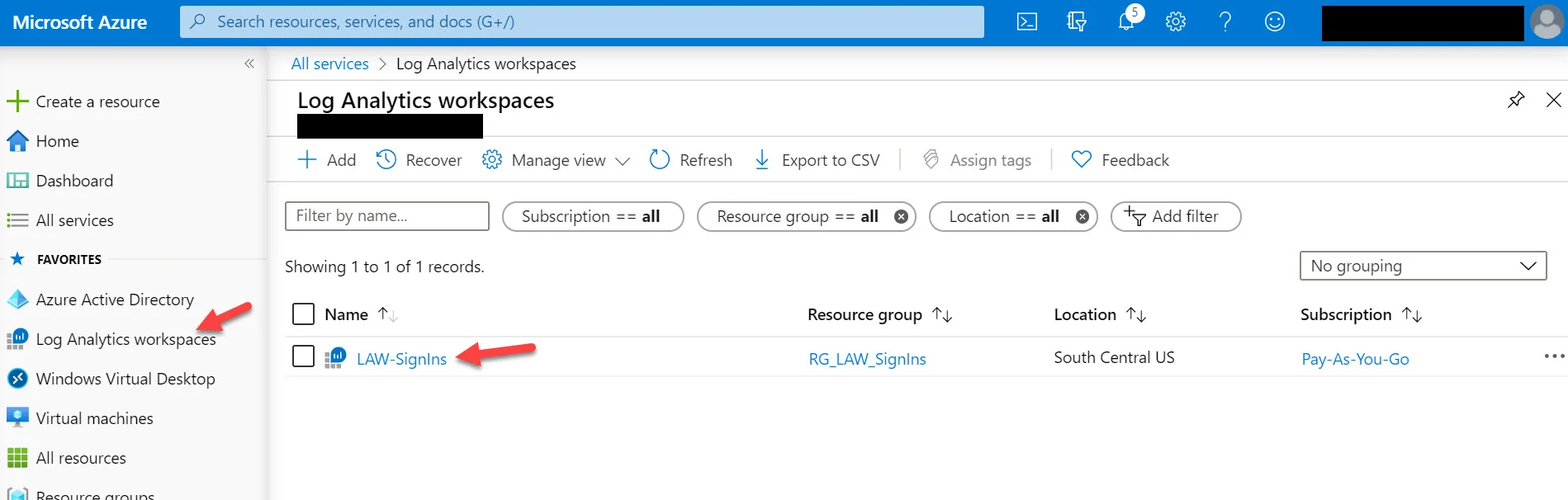
Task: Open the notifications bell
Action: [1127, 21]
